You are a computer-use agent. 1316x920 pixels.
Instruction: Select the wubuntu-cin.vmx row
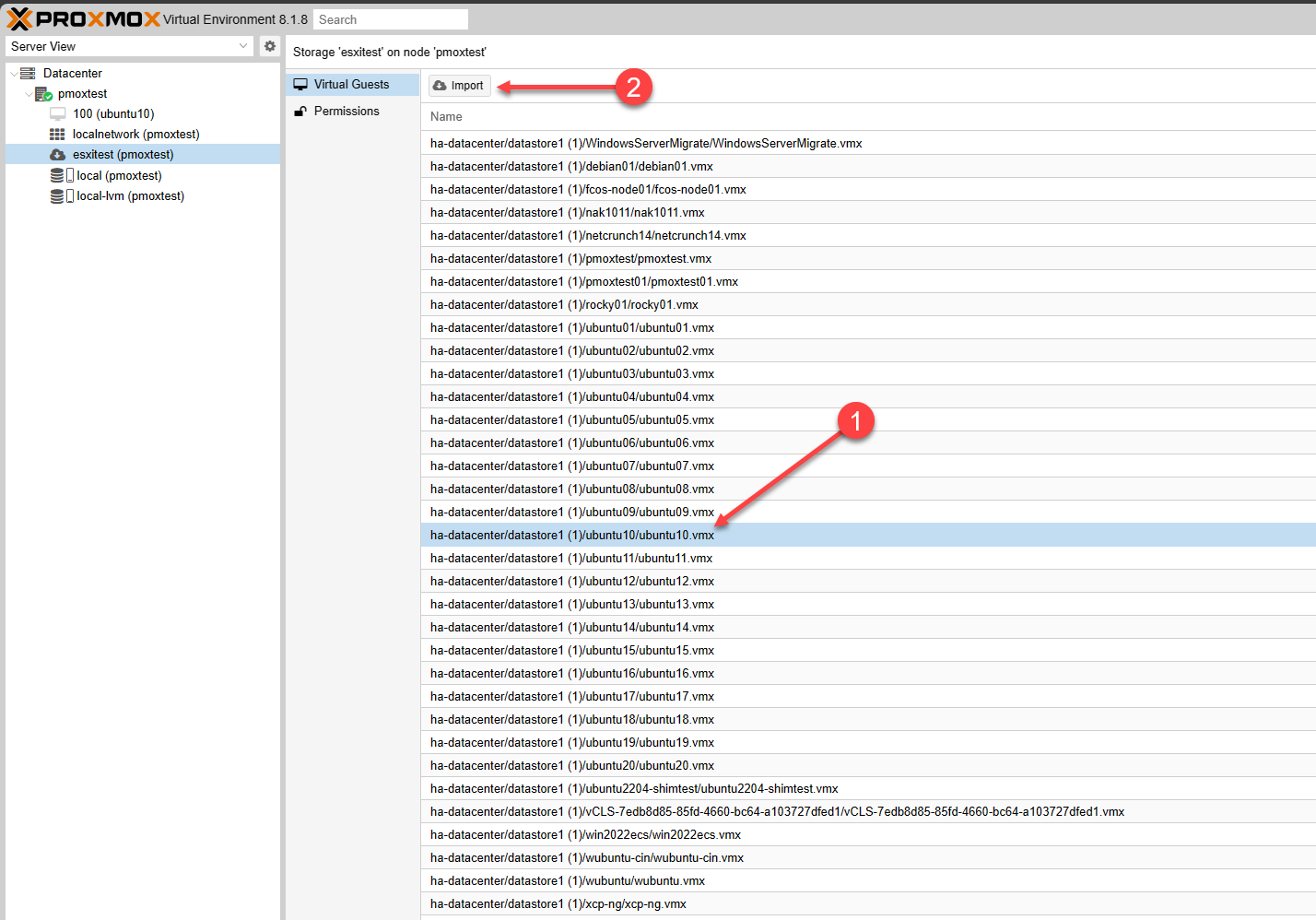pyautogui.click(x=868, y=857)
